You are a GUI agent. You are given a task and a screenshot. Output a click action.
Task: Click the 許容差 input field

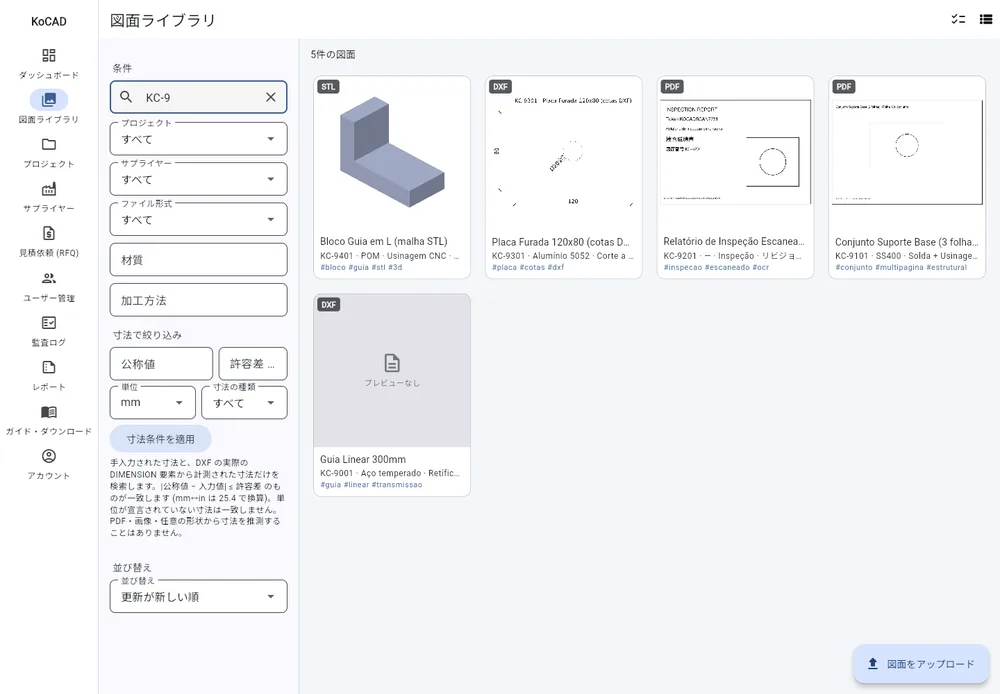pyautogui.click(x=253, y=364)
